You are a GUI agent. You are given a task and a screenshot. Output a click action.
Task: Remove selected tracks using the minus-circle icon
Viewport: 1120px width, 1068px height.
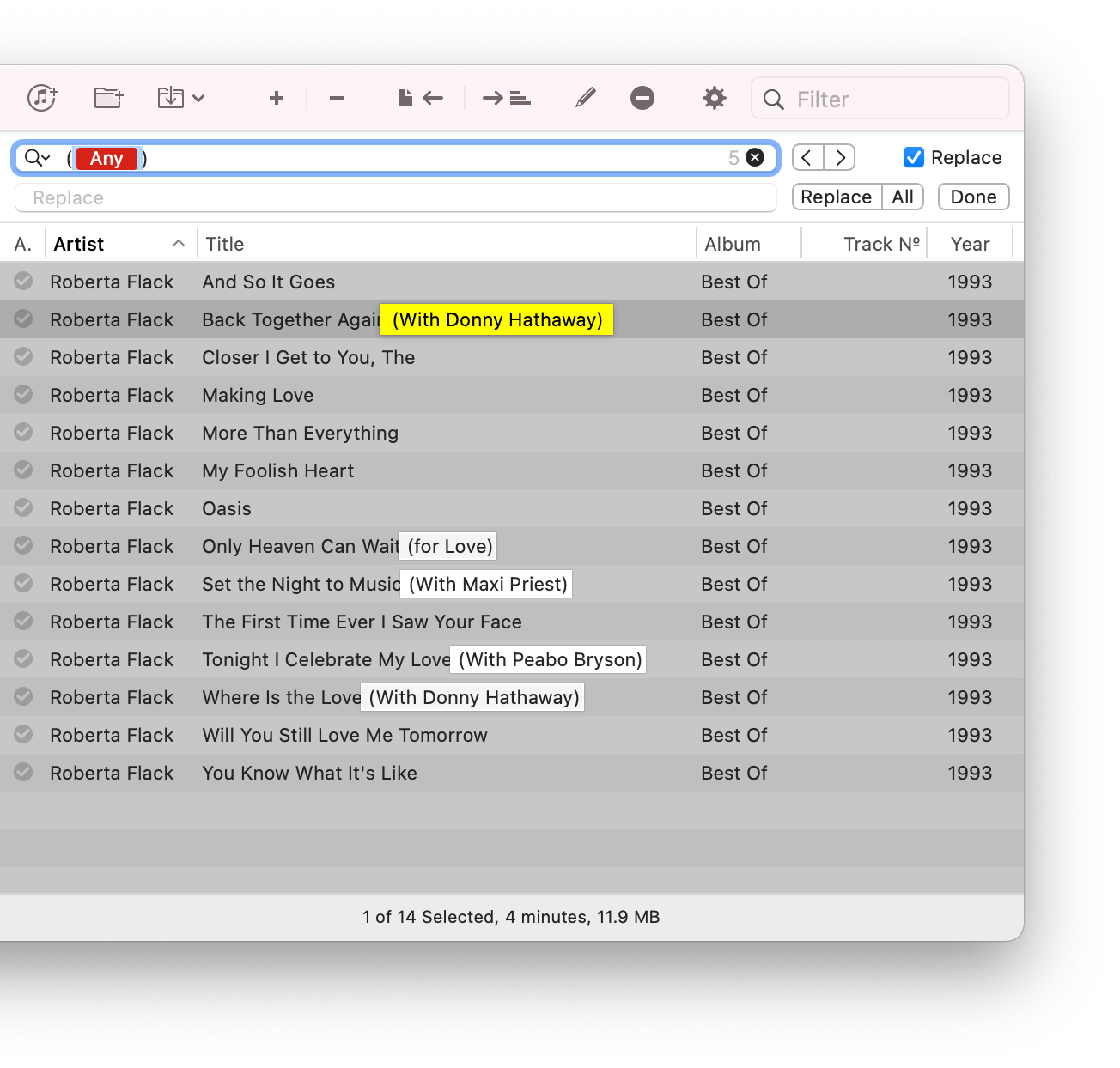click(x=642, y=98)
